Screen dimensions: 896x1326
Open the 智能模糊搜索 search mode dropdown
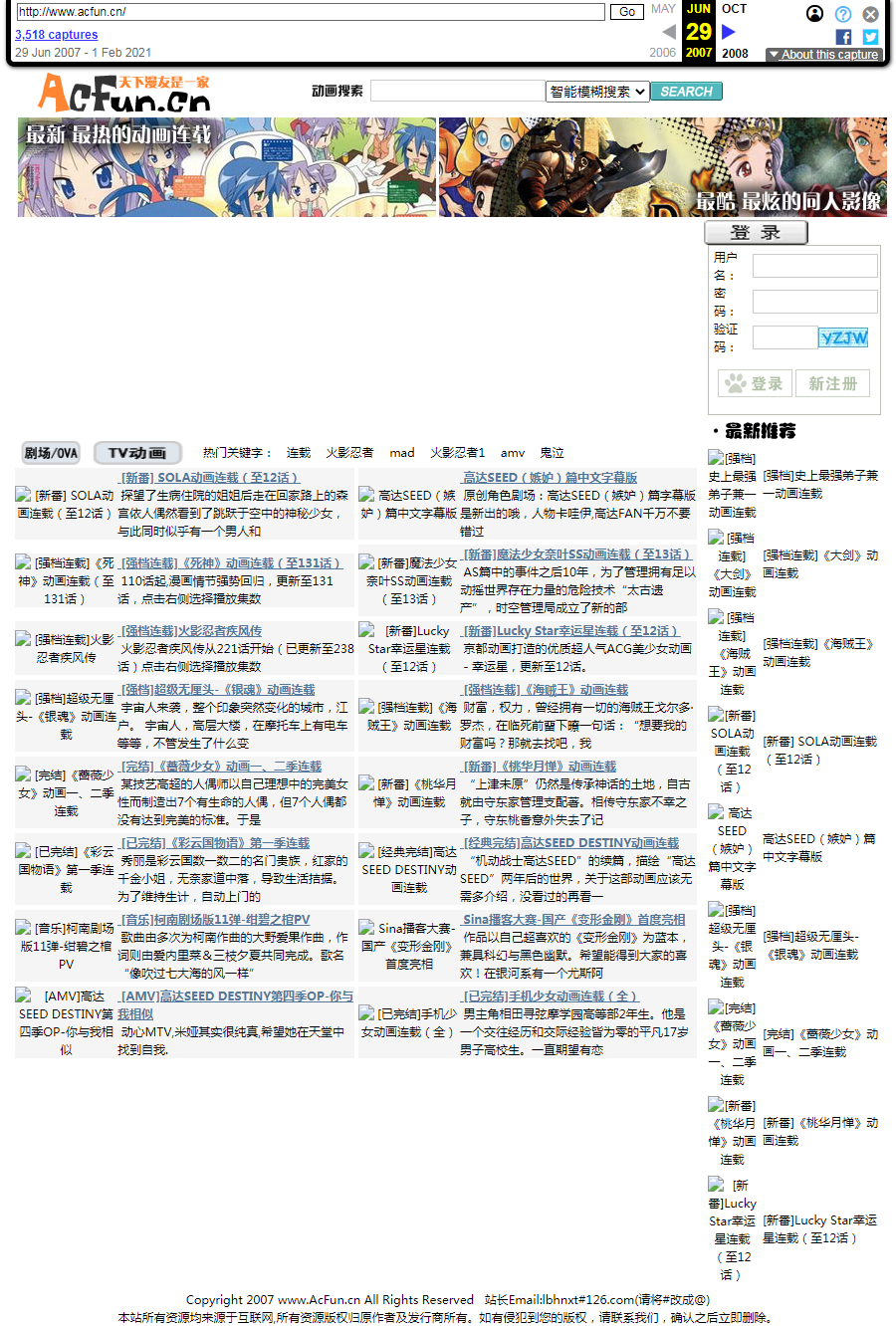pos(597,92)
